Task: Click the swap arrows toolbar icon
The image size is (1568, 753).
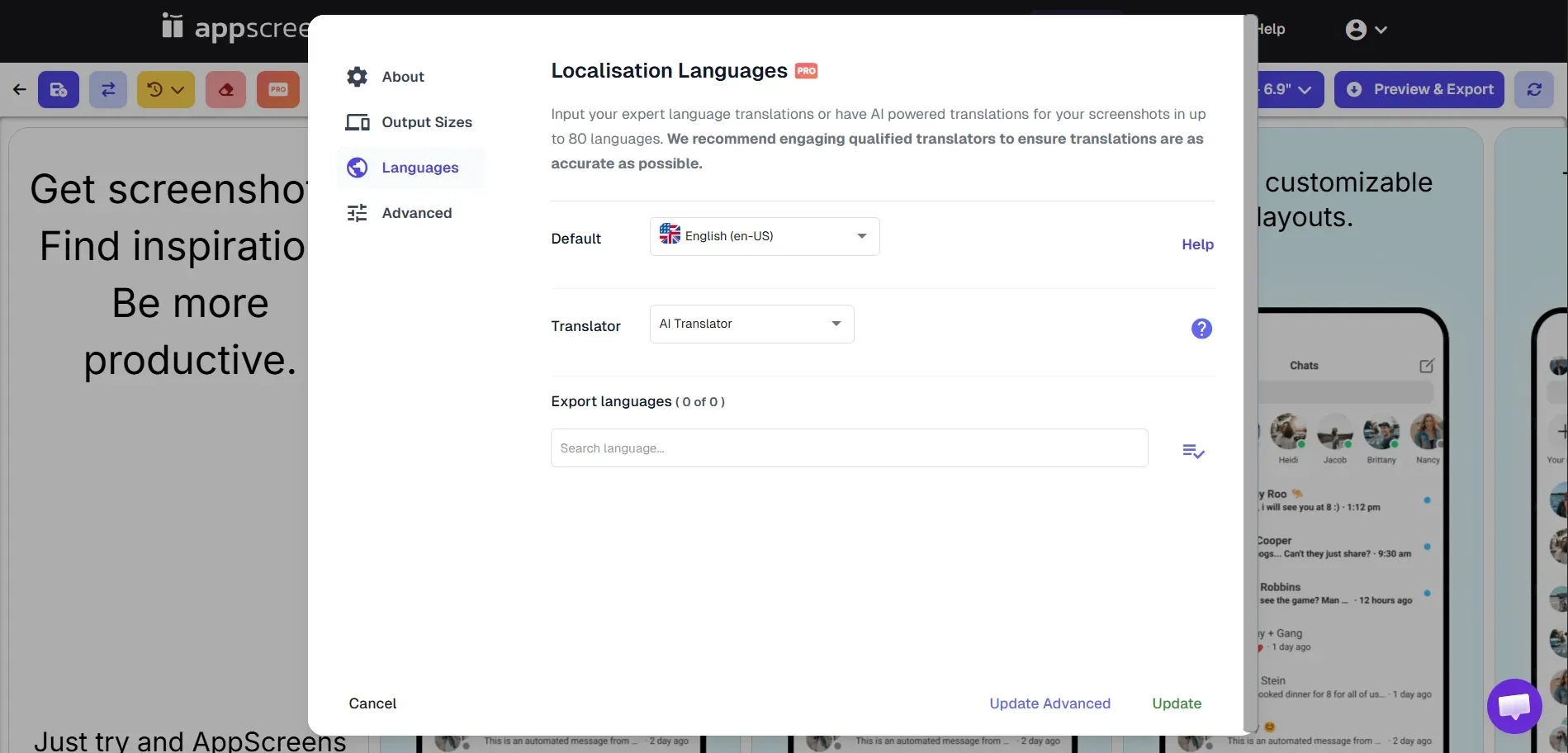Action: tap(107, 89)
